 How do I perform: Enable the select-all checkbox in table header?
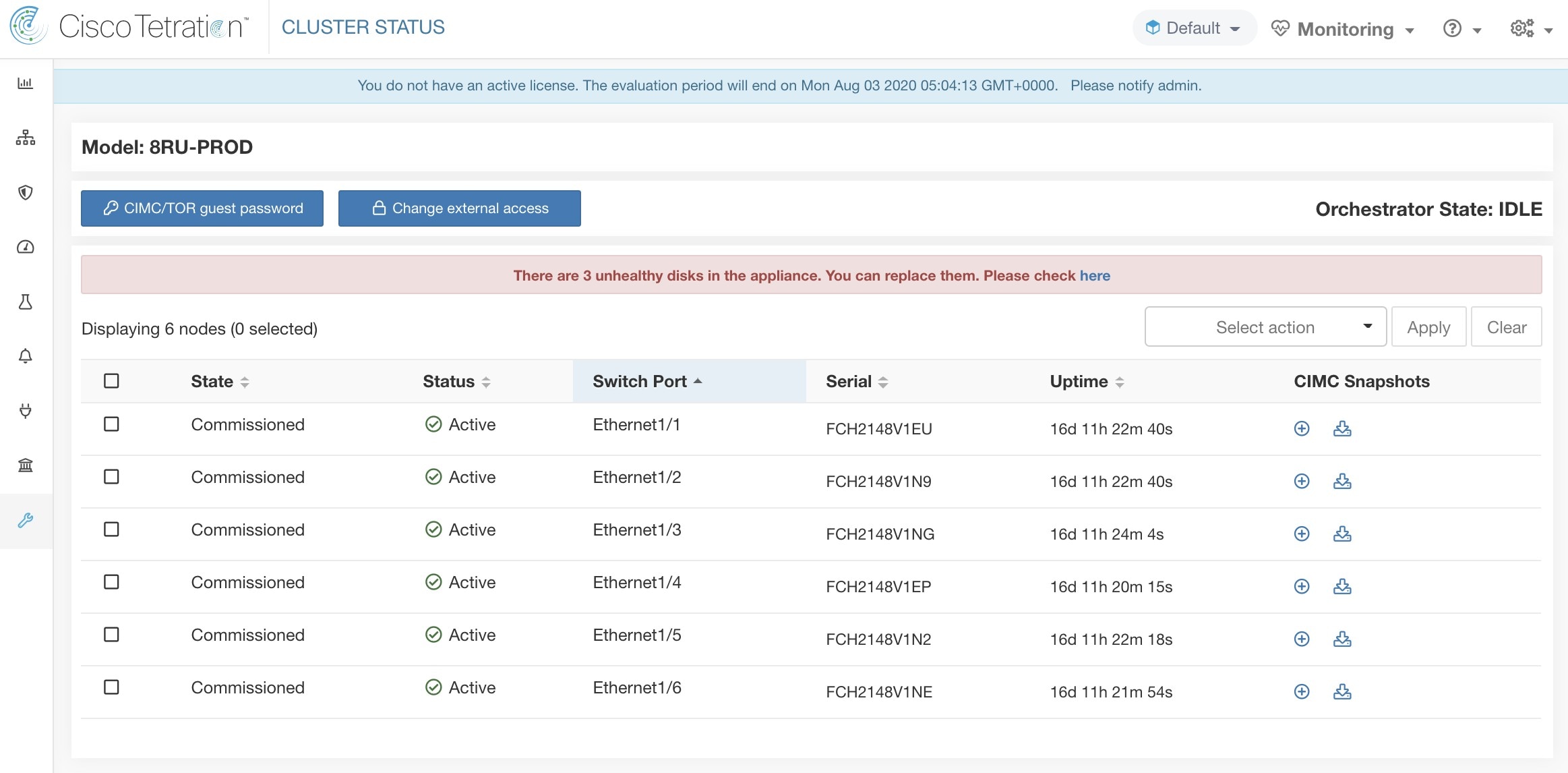[111, 380]
